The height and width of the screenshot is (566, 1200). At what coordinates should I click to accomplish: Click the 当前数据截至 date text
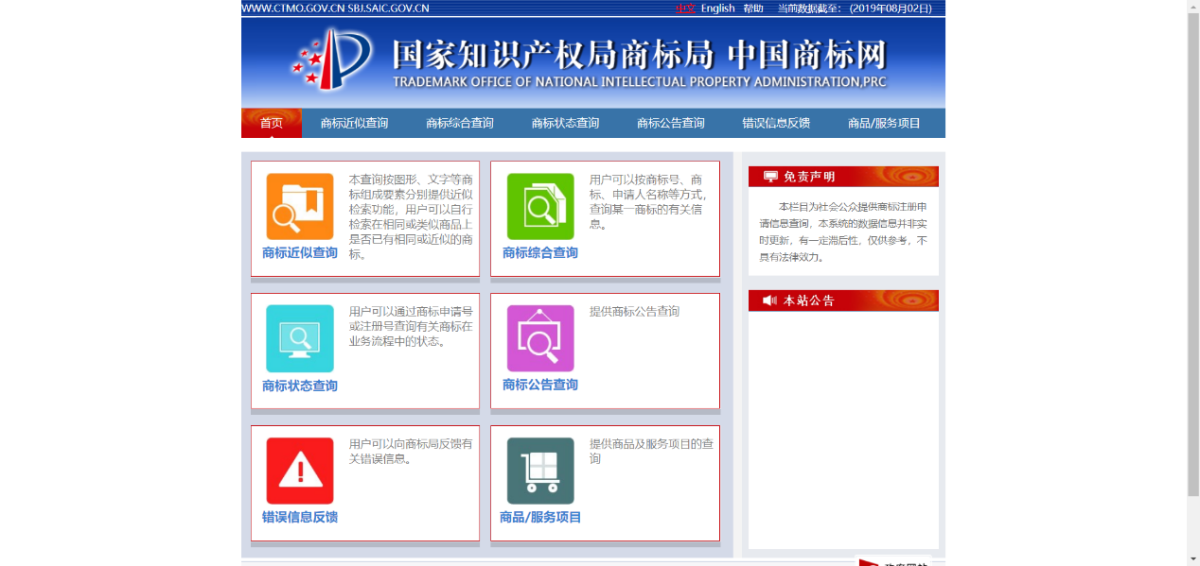(855, 8)
